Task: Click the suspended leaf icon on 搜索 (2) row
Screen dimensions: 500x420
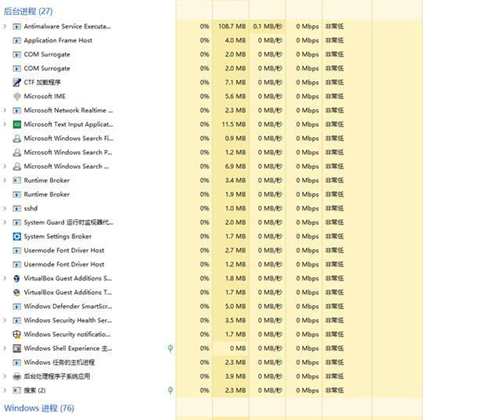Action: pyautogui.click(x=170, y=390)
